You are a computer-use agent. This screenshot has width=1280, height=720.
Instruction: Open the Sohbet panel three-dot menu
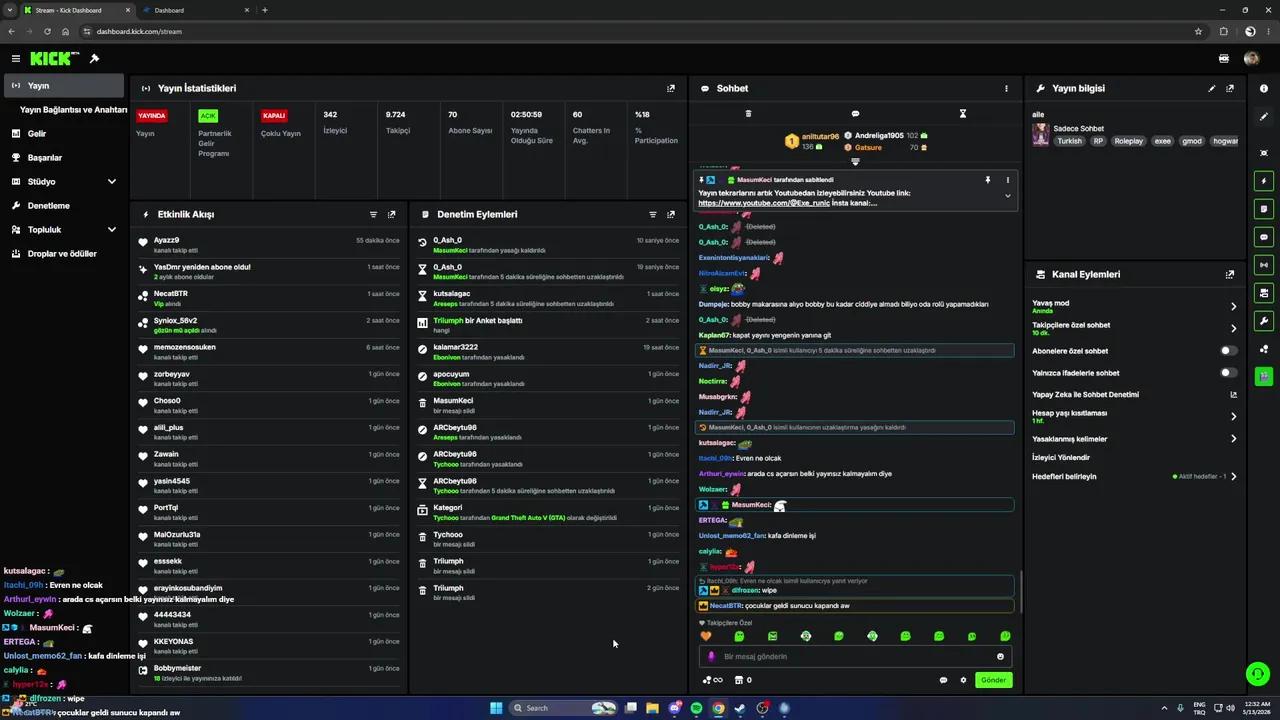pos(1006,88)
